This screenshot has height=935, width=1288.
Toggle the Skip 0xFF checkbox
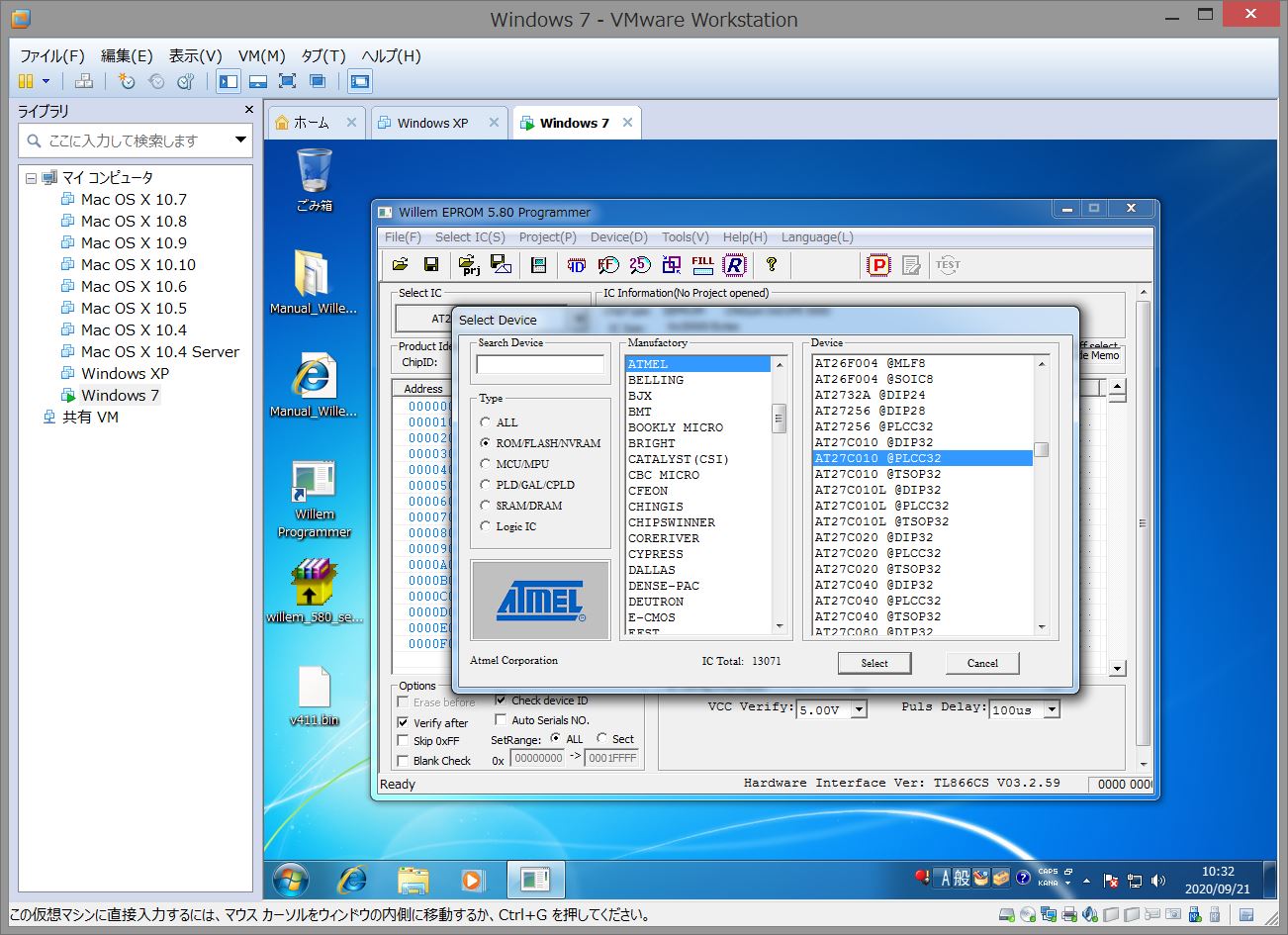pyautogui.click(x=403, y=740)
